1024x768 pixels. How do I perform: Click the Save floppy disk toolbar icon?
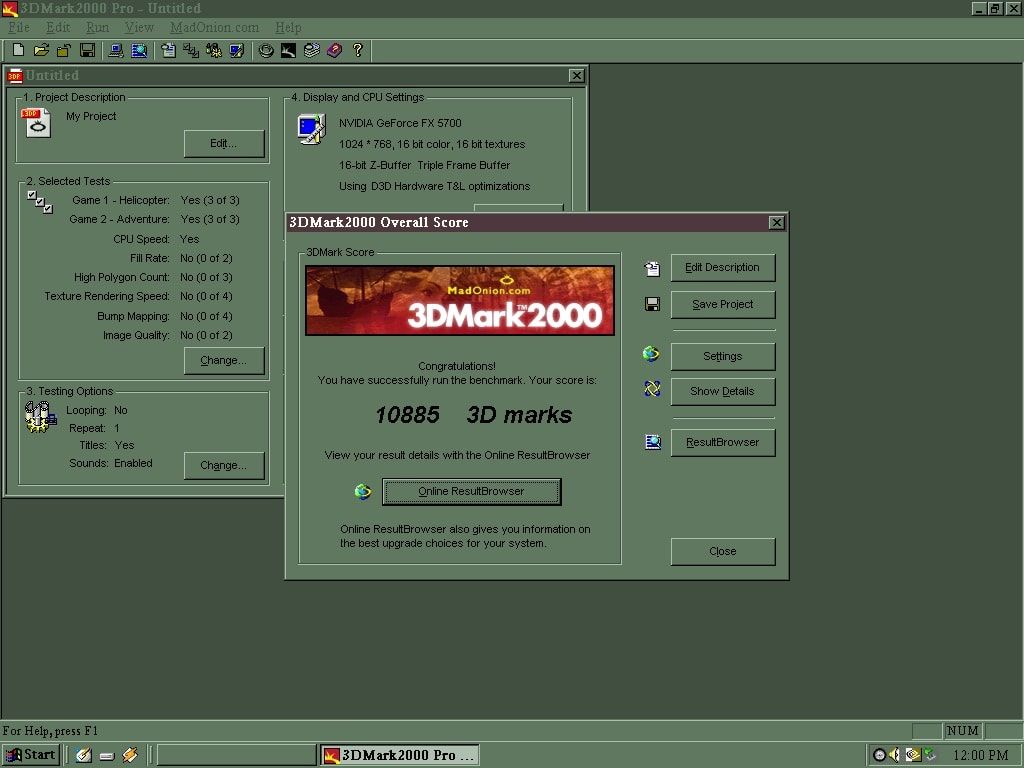(x=87, y=50)
